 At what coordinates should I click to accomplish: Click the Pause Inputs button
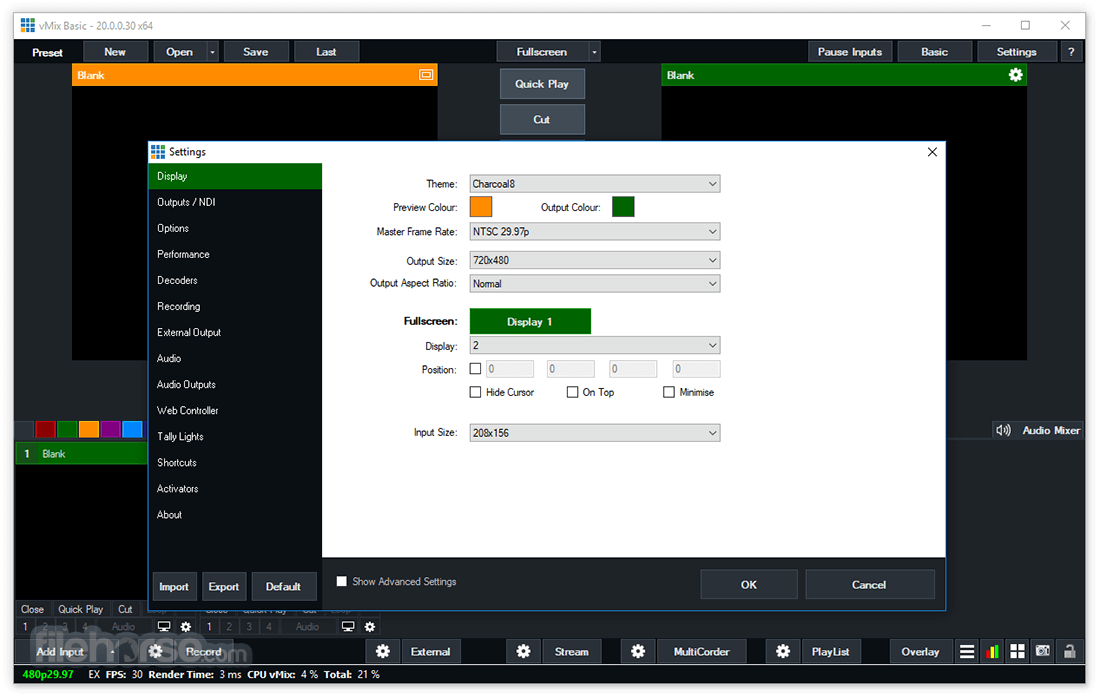[850, 52]
